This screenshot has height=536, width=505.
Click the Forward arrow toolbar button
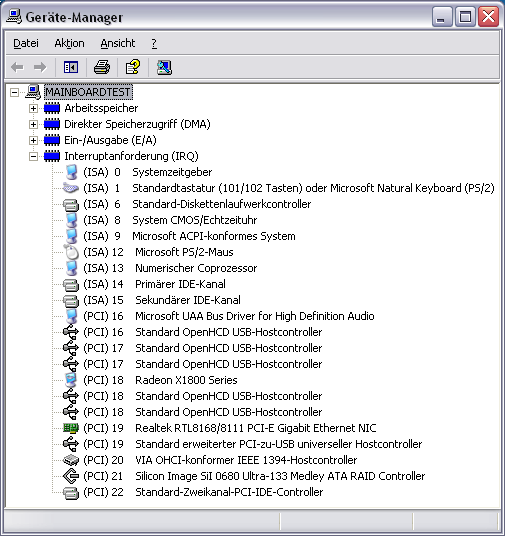[40, 67]
